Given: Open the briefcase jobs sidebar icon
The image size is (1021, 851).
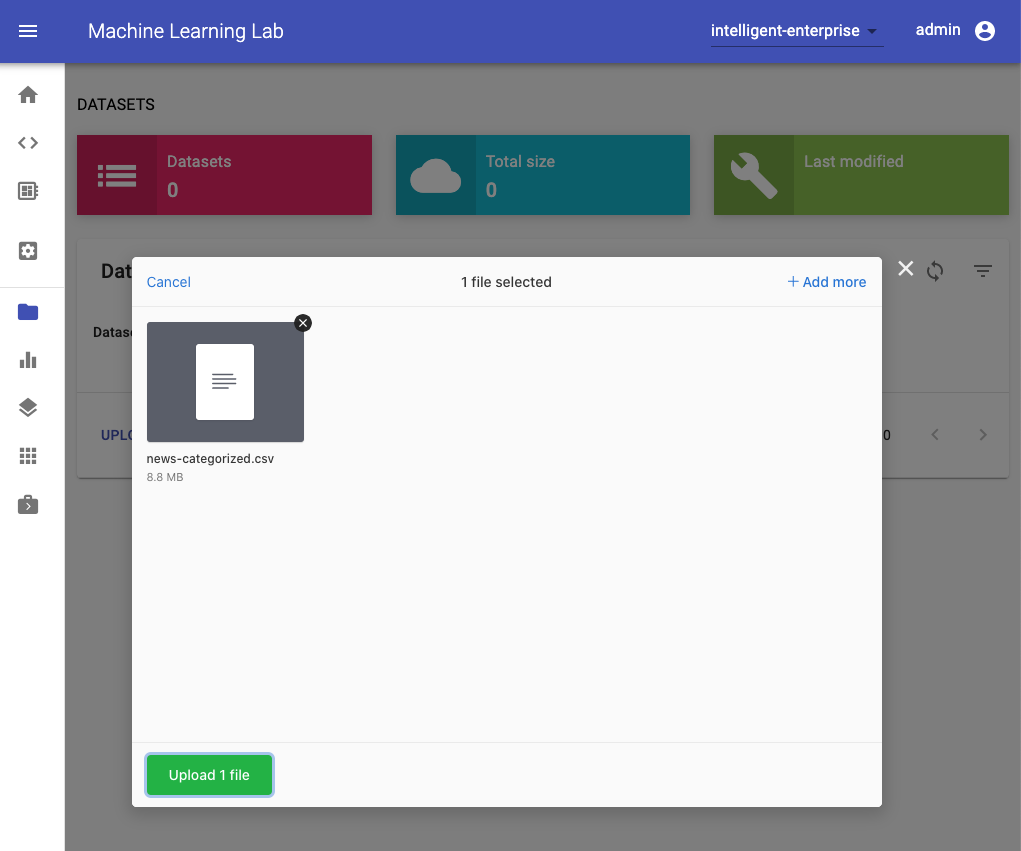Looking at the screenshot, I should pos(28,505).
